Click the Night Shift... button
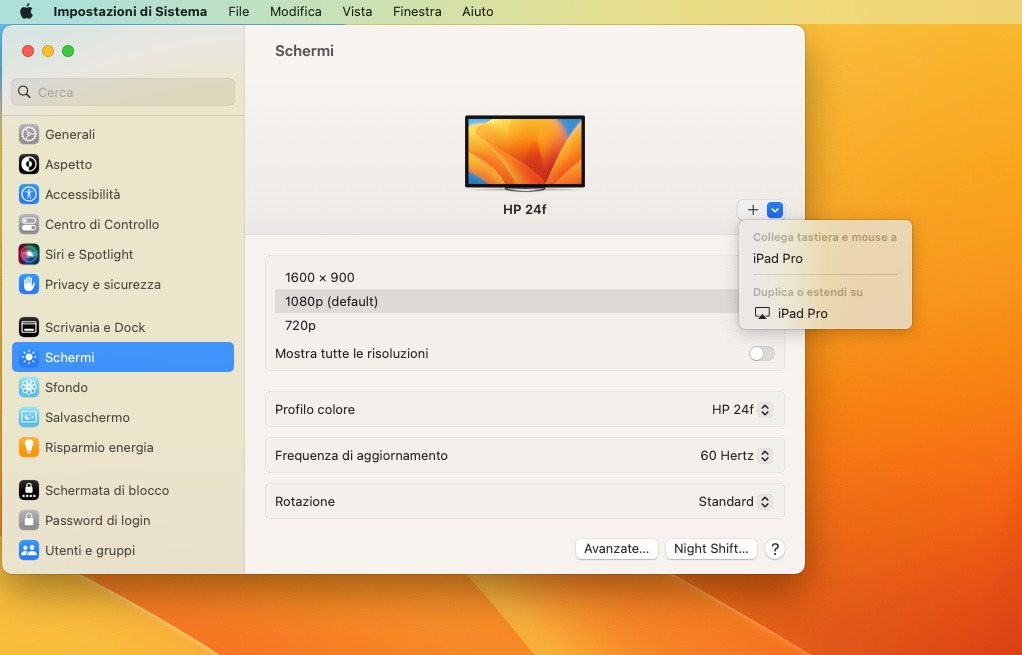Screen dimensions: 1022x655 [710, 548]
